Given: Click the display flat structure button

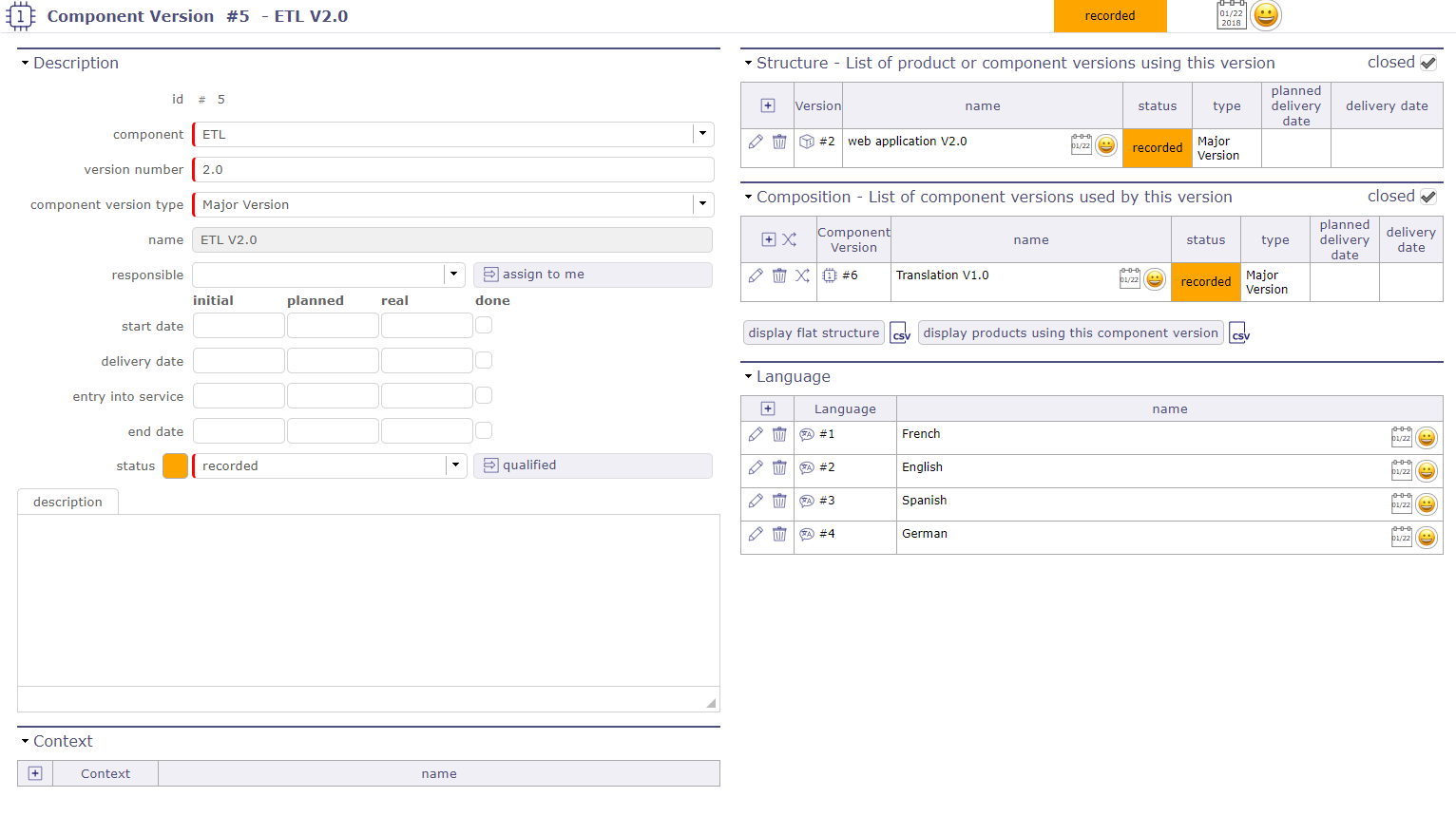Looking at the screenshot, I should [814, 332].
